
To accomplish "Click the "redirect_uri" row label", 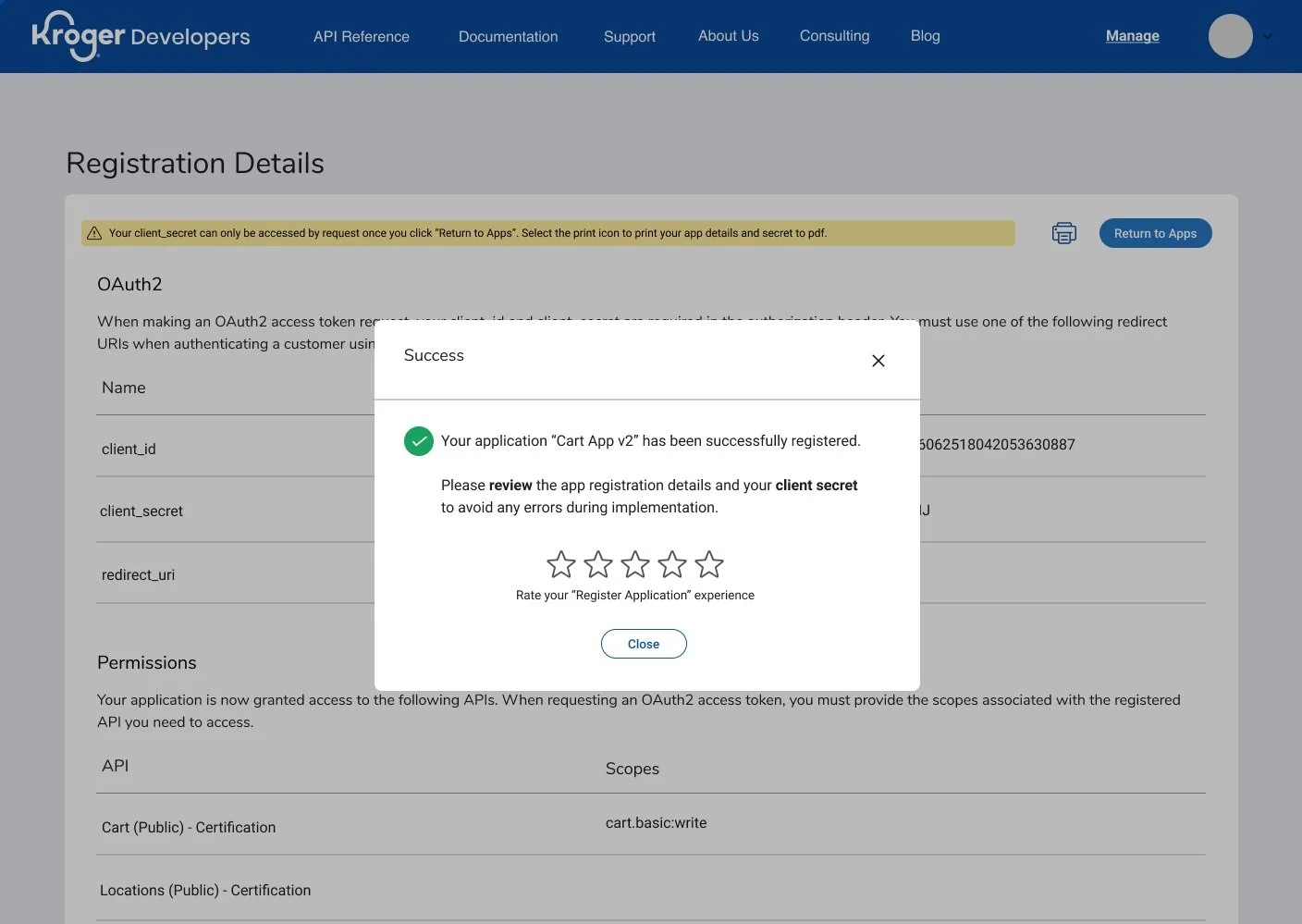I will point(138,574).
